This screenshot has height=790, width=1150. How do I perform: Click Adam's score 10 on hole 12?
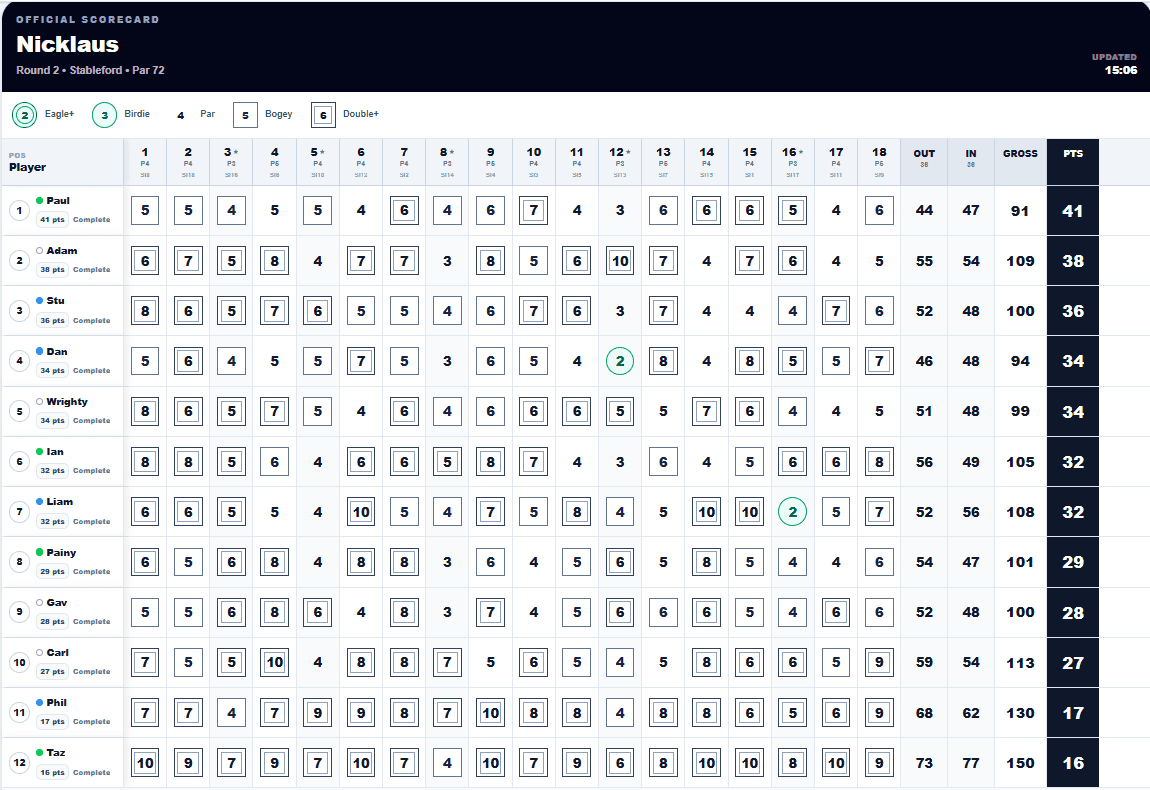pyautogui.click(x=620, y=261)
